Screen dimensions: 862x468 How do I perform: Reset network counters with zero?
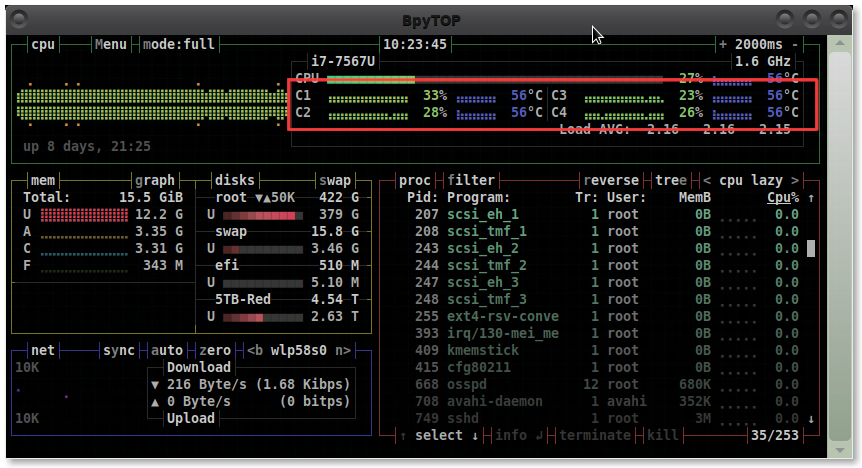(215, 350)
